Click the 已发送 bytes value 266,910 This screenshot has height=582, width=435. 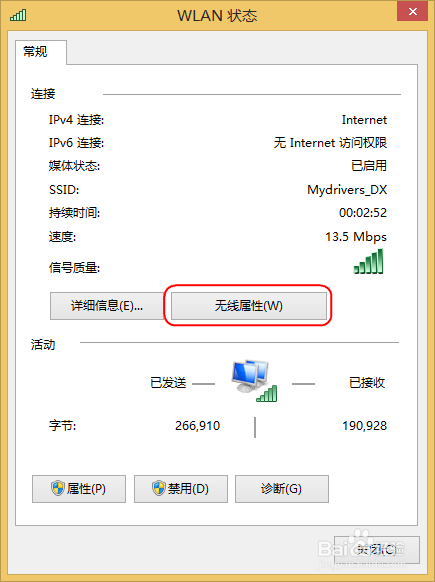tap(197, 426)
